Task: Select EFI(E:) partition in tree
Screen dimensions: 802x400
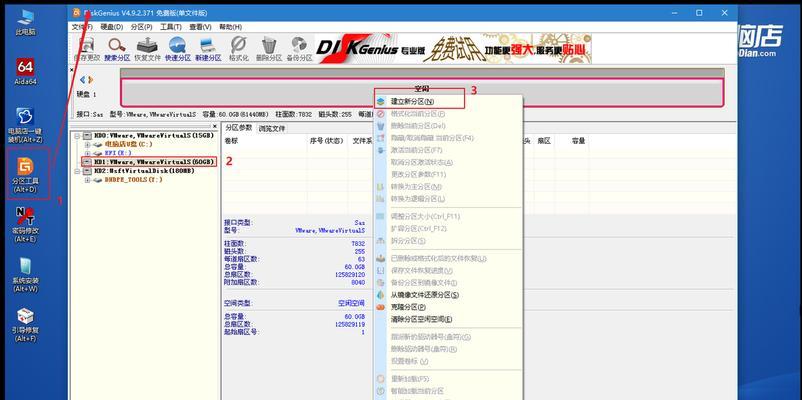Action: [x=118, y=153]
